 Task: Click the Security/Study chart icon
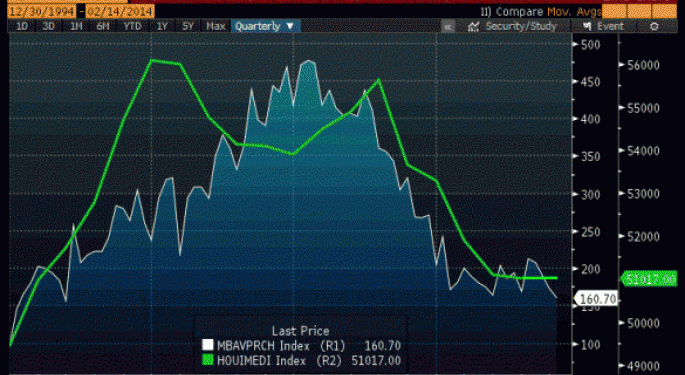[474, 27]
